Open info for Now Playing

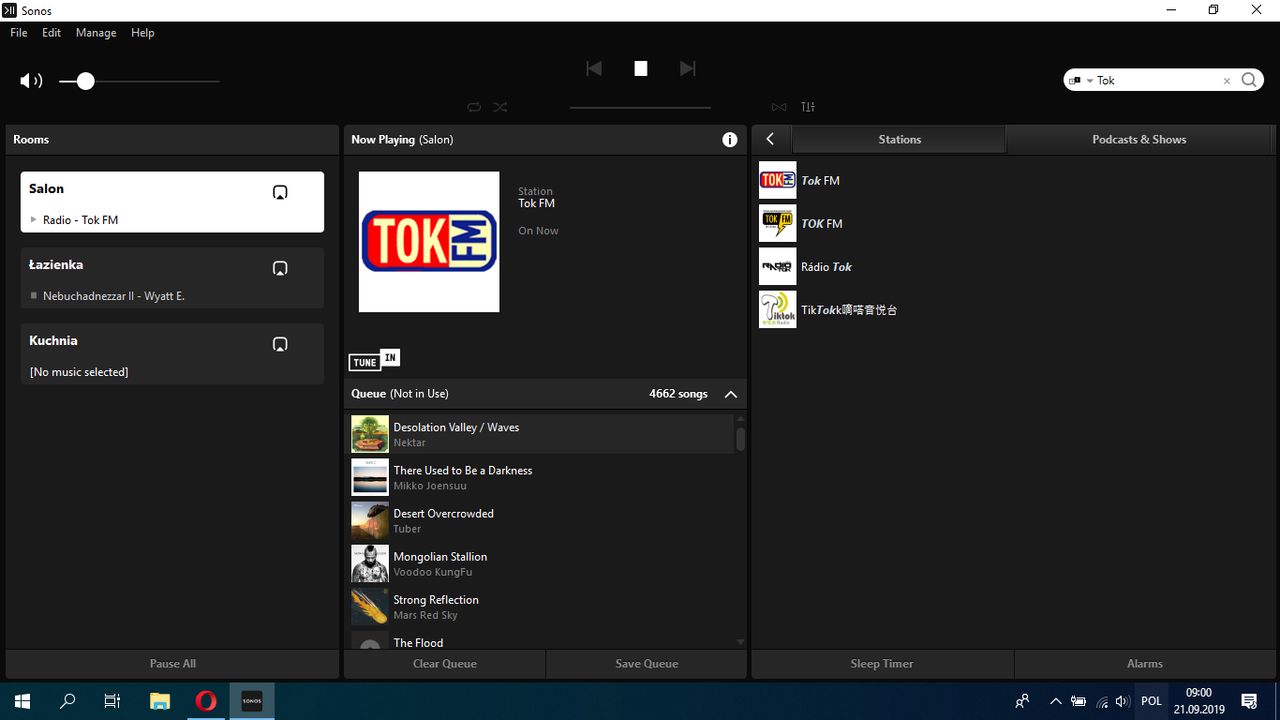point(730,140)
